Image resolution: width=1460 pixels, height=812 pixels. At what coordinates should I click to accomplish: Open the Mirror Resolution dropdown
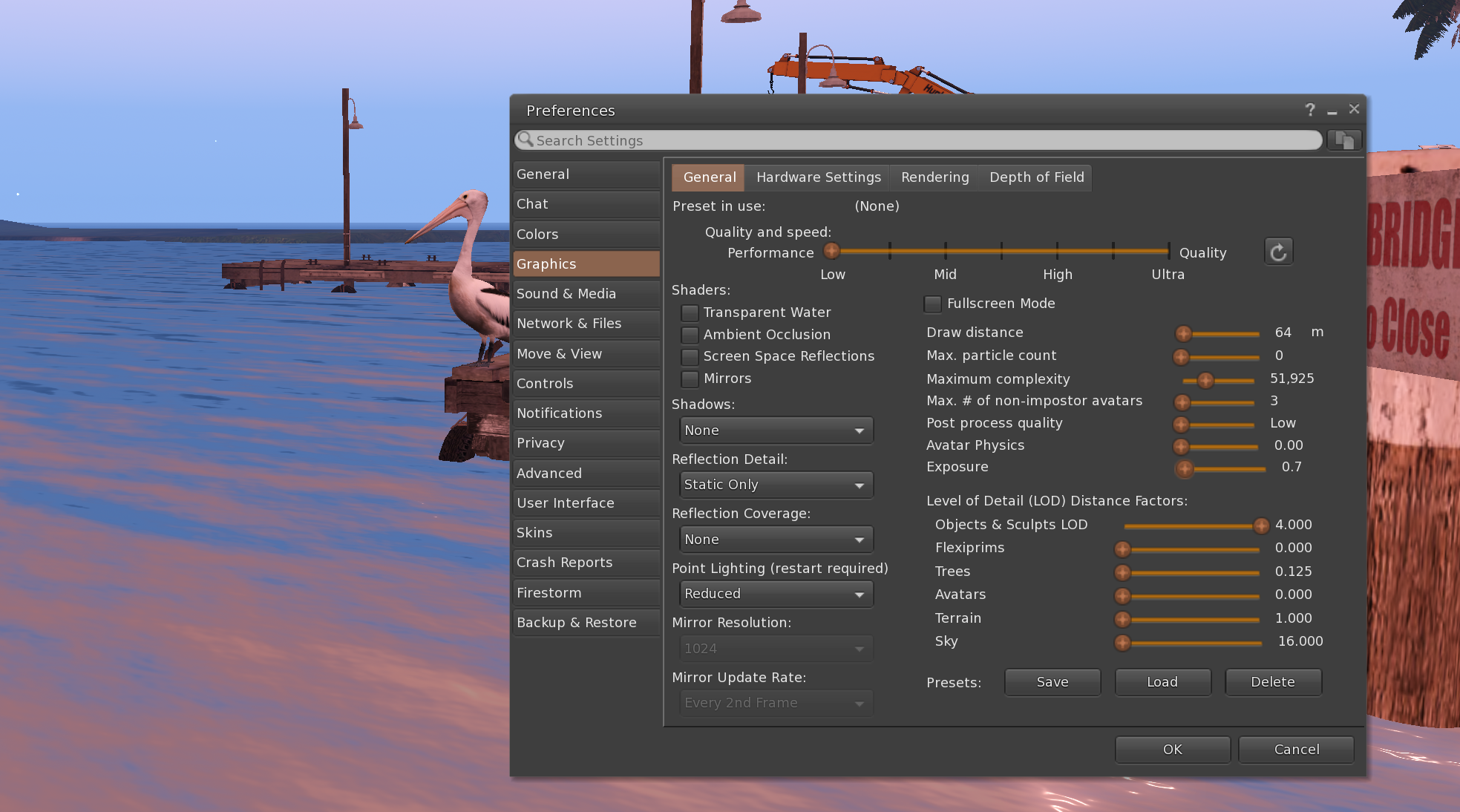pos(776,649)
